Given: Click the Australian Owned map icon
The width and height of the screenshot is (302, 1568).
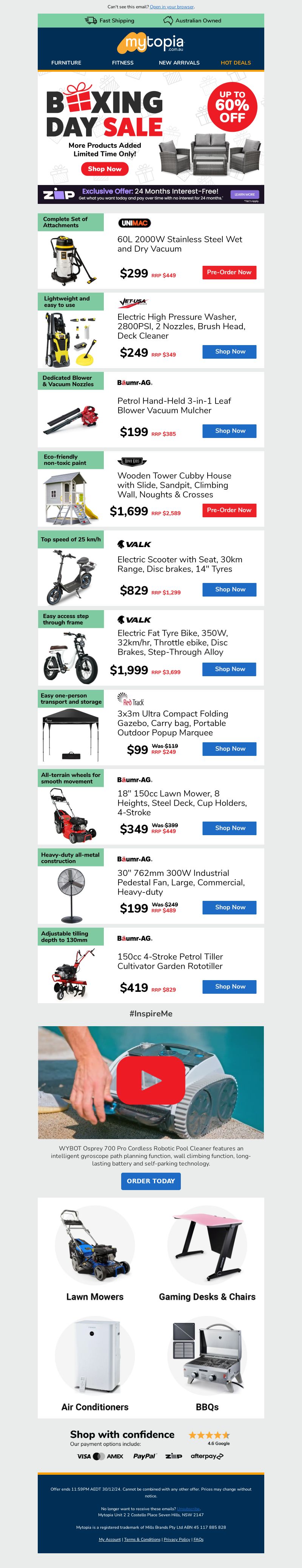Looking at the screenshot, I should (168, 20).
